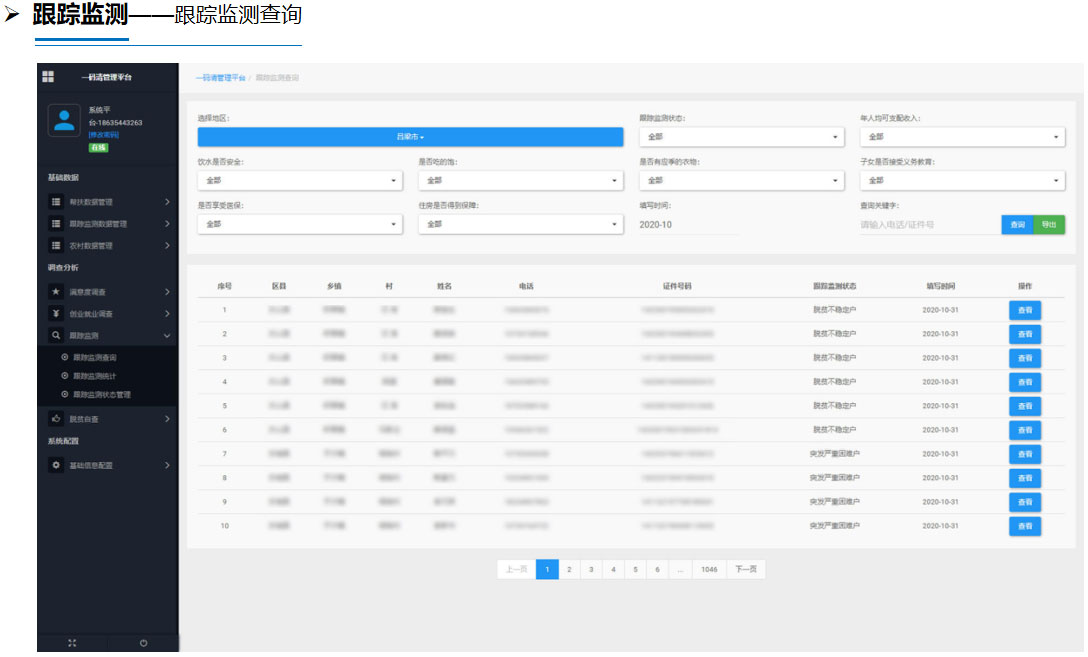Open the 年人均可支配收入 dropdown

pyautogui.click(x=962, y=137)
